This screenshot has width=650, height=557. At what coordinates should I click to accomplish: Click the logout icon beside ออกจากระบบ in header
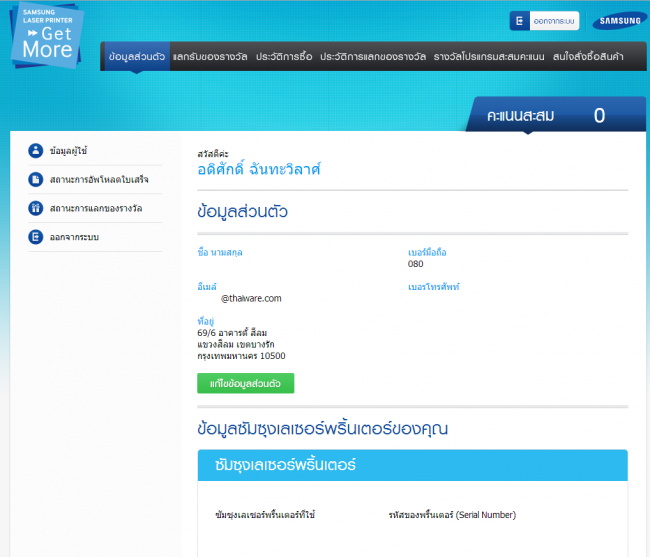(x=519, y=21)
